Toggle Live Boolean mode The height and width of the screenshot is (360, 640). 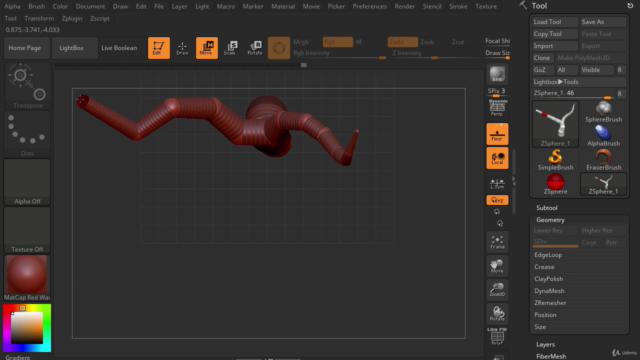pos(119,48)
